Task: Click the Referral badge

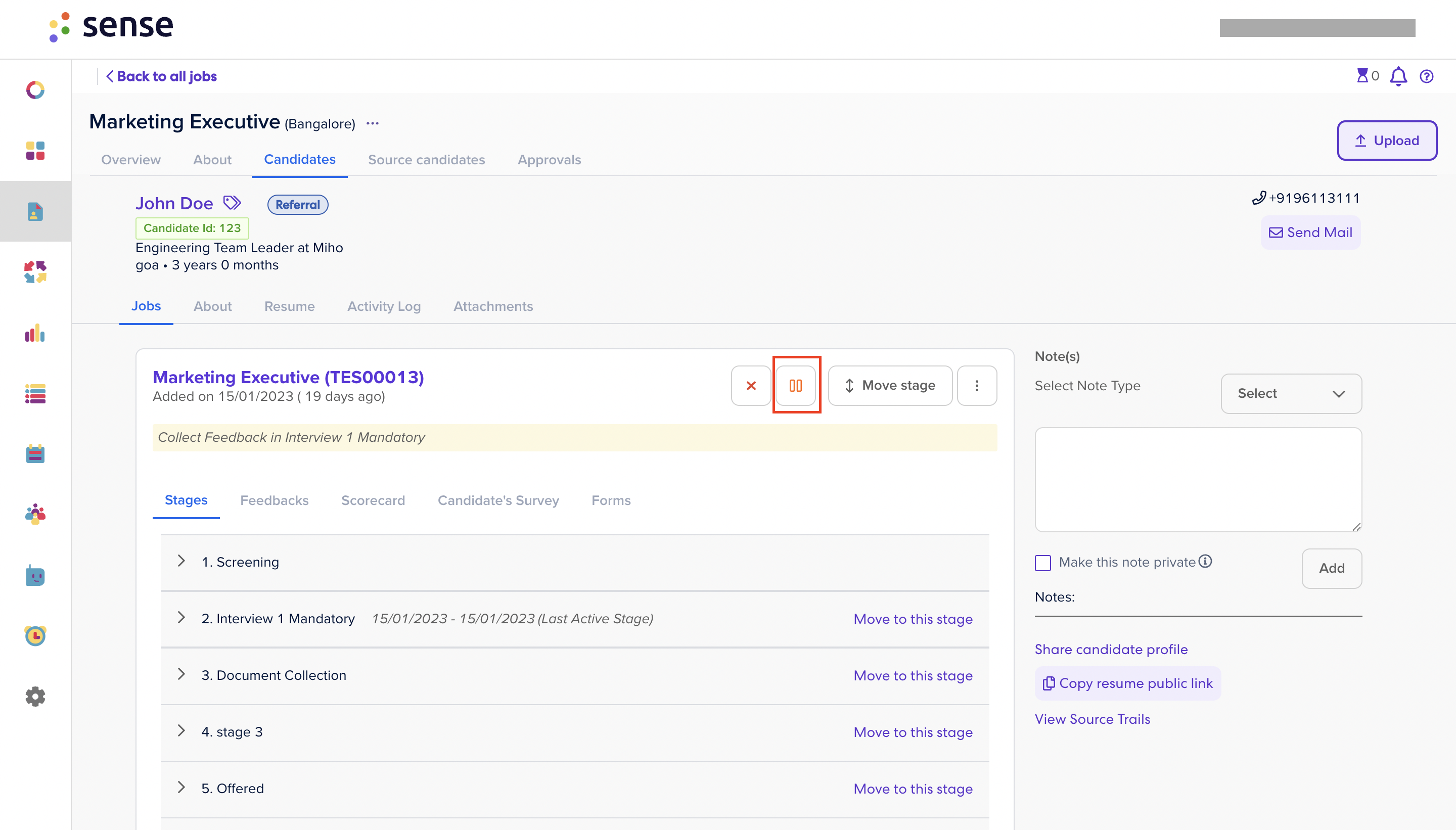Action: click(x=298, y=205)
